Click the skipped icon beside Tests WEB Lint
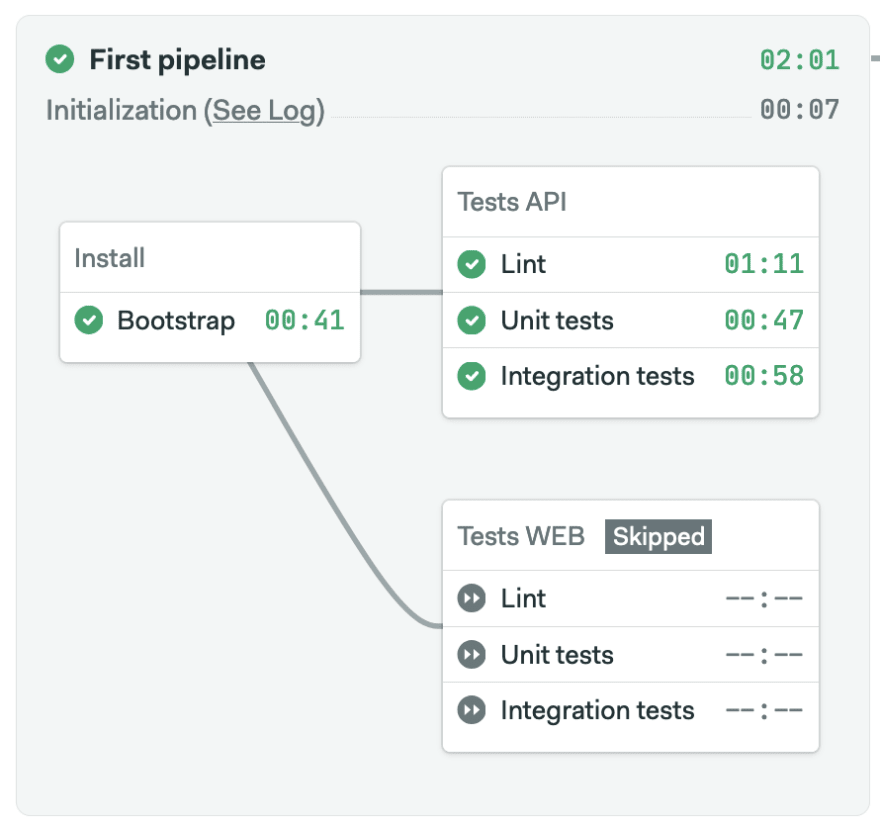The width and height of the screenshot is (880, 827). 471,598
